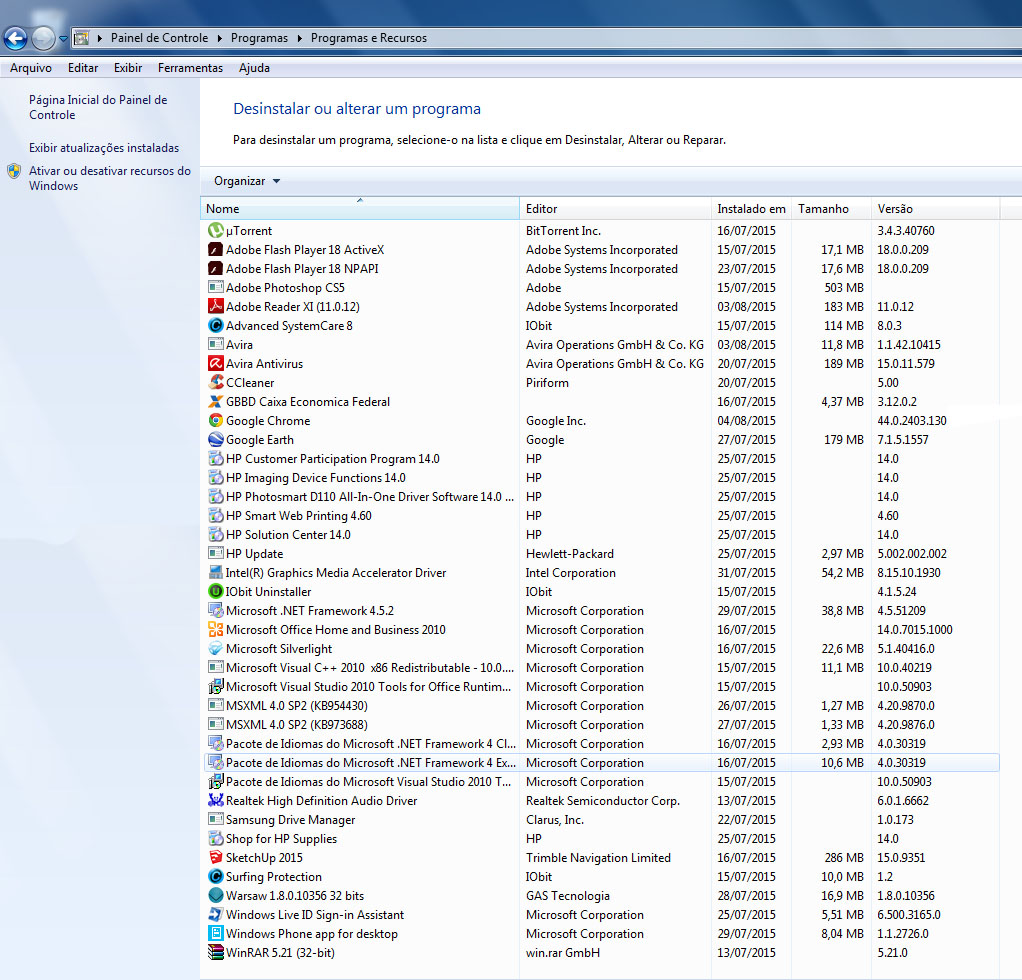
Task: Select the Windows Live ID Sign-in Assistant icon
Action: point(215,914)
